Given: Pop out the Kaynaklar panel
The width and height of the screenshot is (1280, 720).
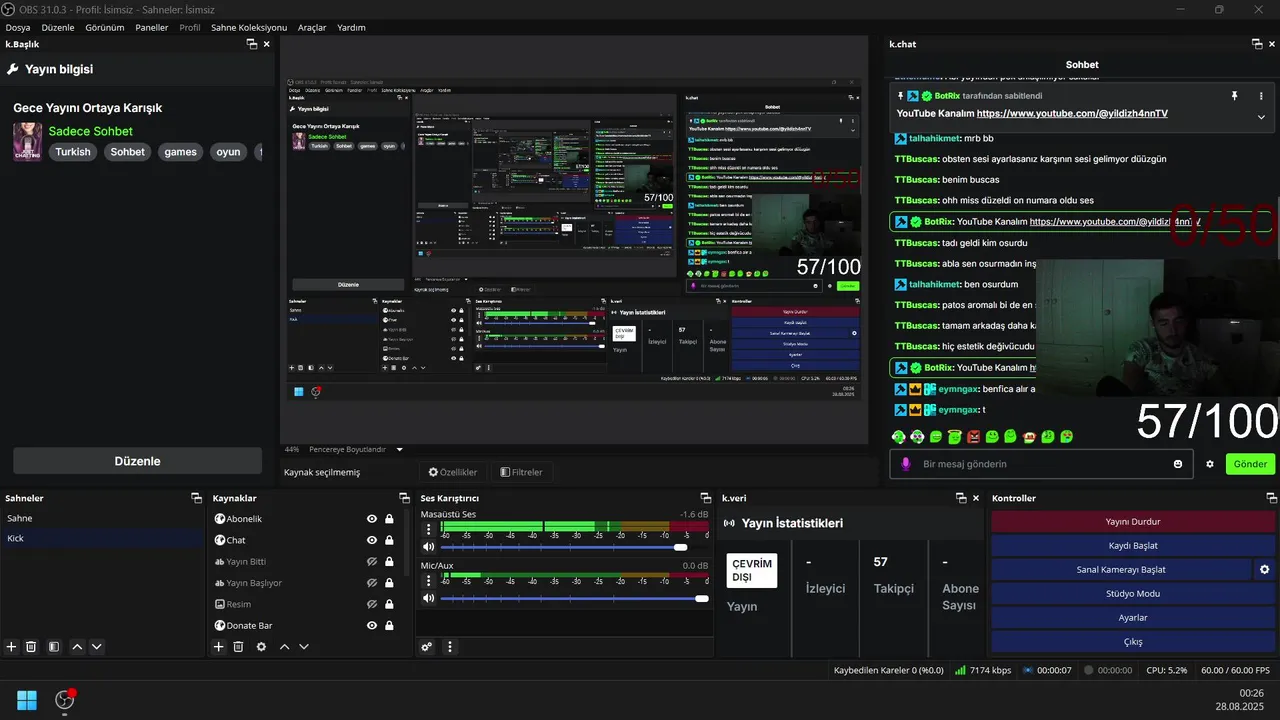Looking at the screenshot, I should [x=404, y=498].
